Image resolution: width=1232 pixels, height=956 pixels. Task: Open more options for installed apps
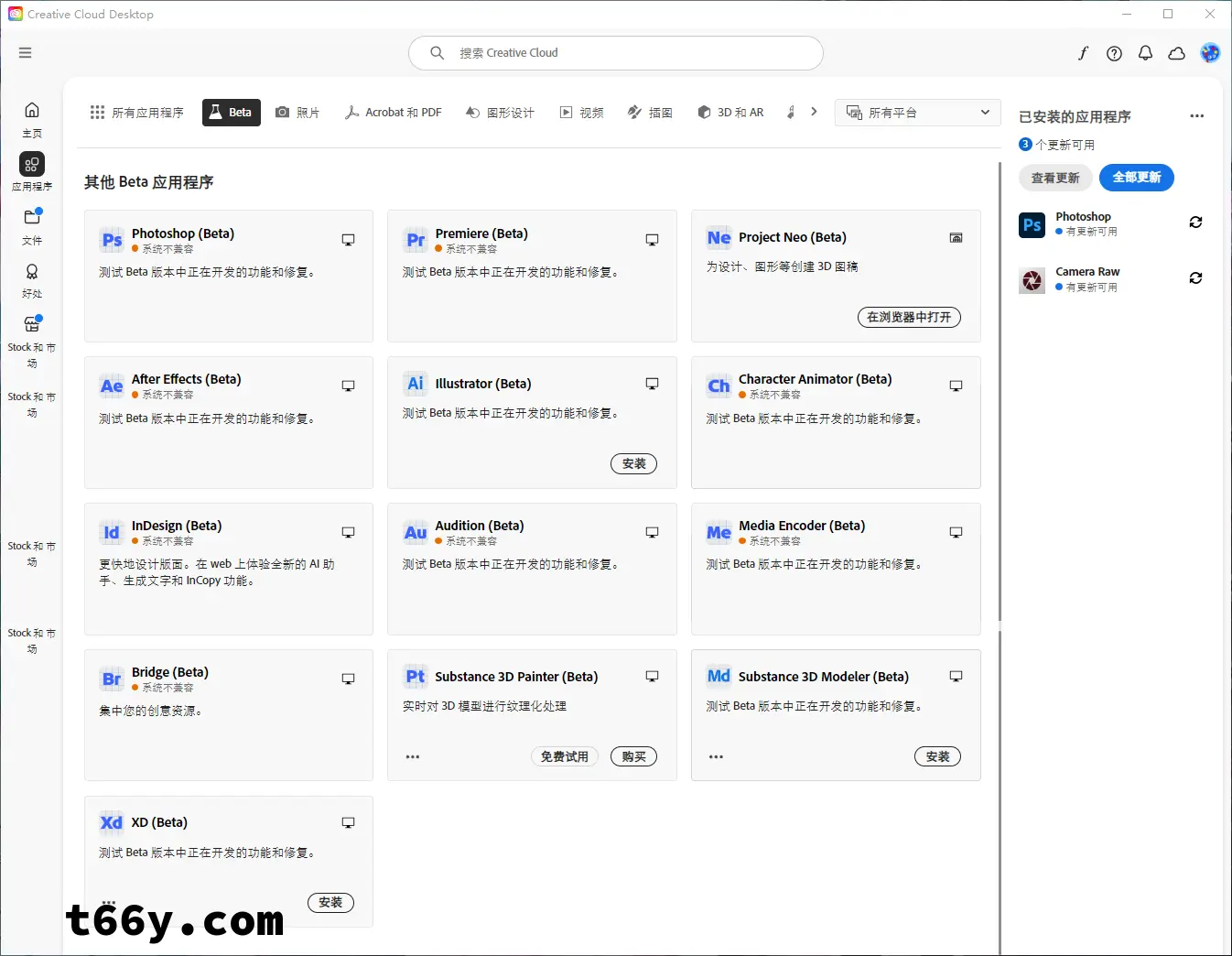pyautogui.click(x=1196, y=116)
